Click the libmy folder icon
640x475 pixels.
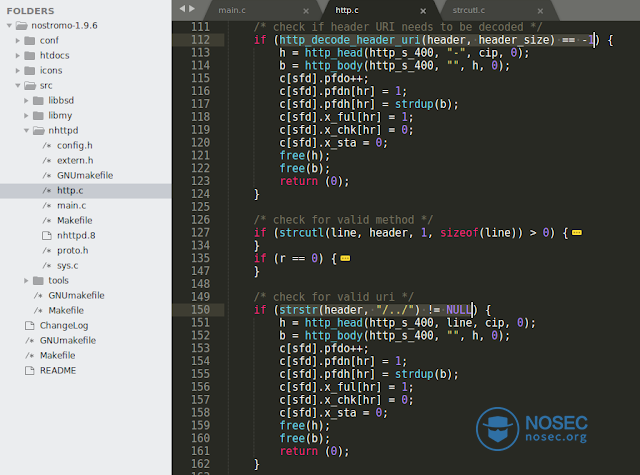pyautogui.click(x=38, y=115)
